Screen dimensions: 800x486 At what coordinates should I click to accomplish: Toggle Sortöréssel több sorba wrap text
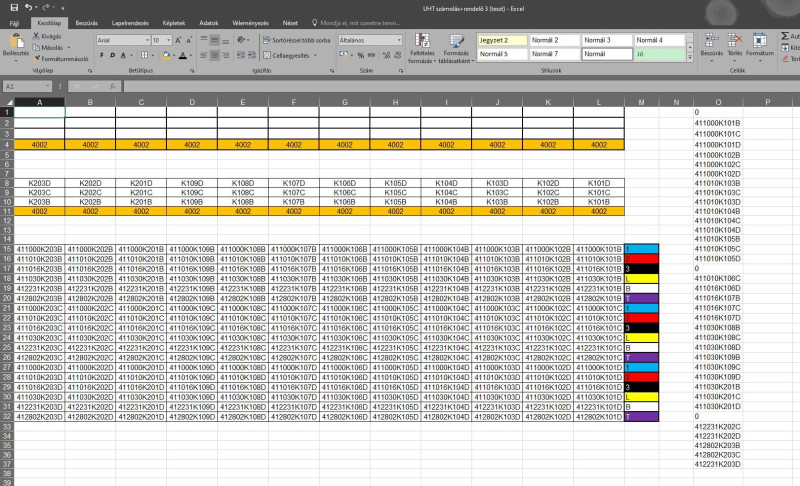tap(297, 40)
